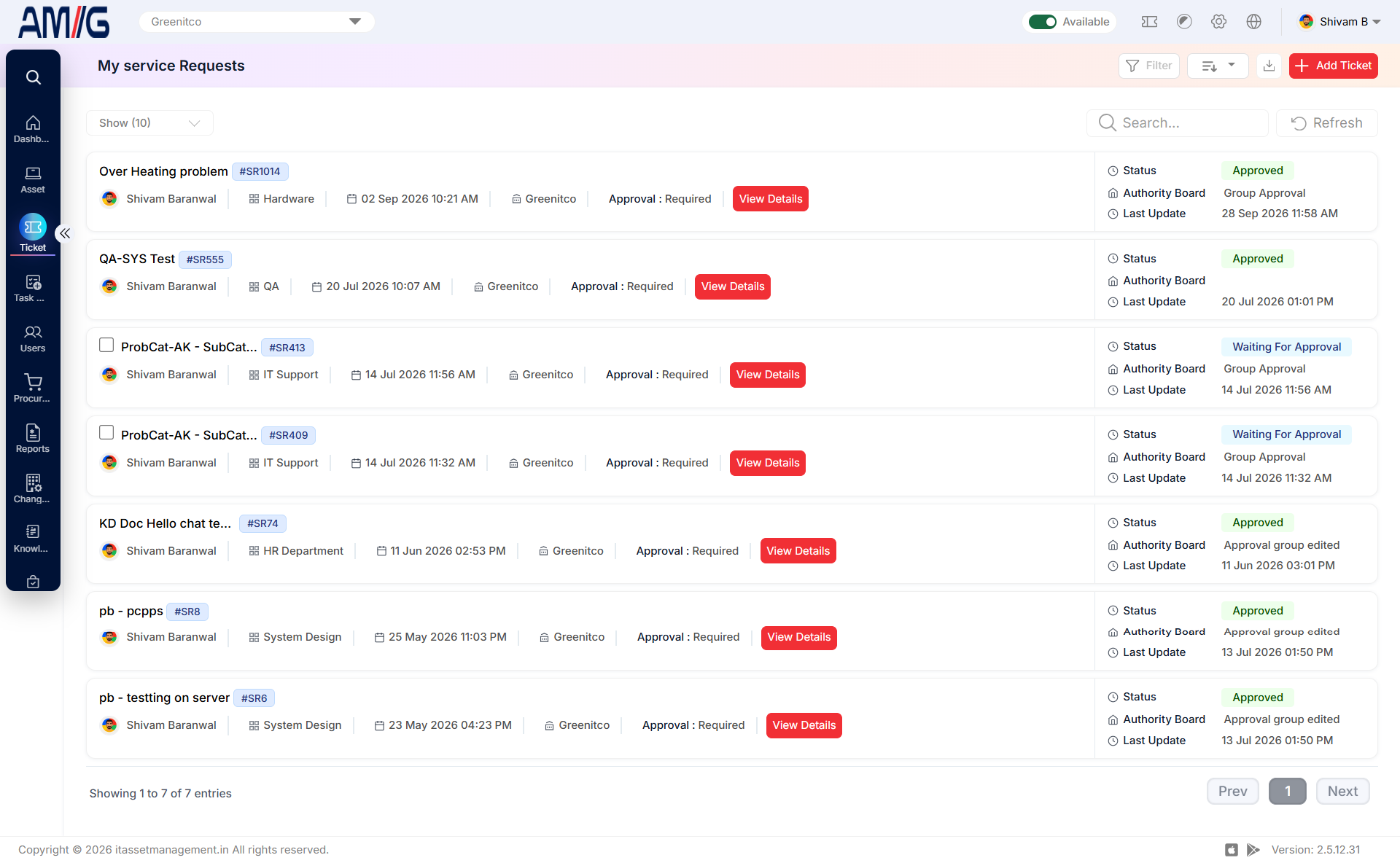Click the Next page button
Image resolution: width=1400 pixels, height=863 pixels.
tap(1342, 792)
